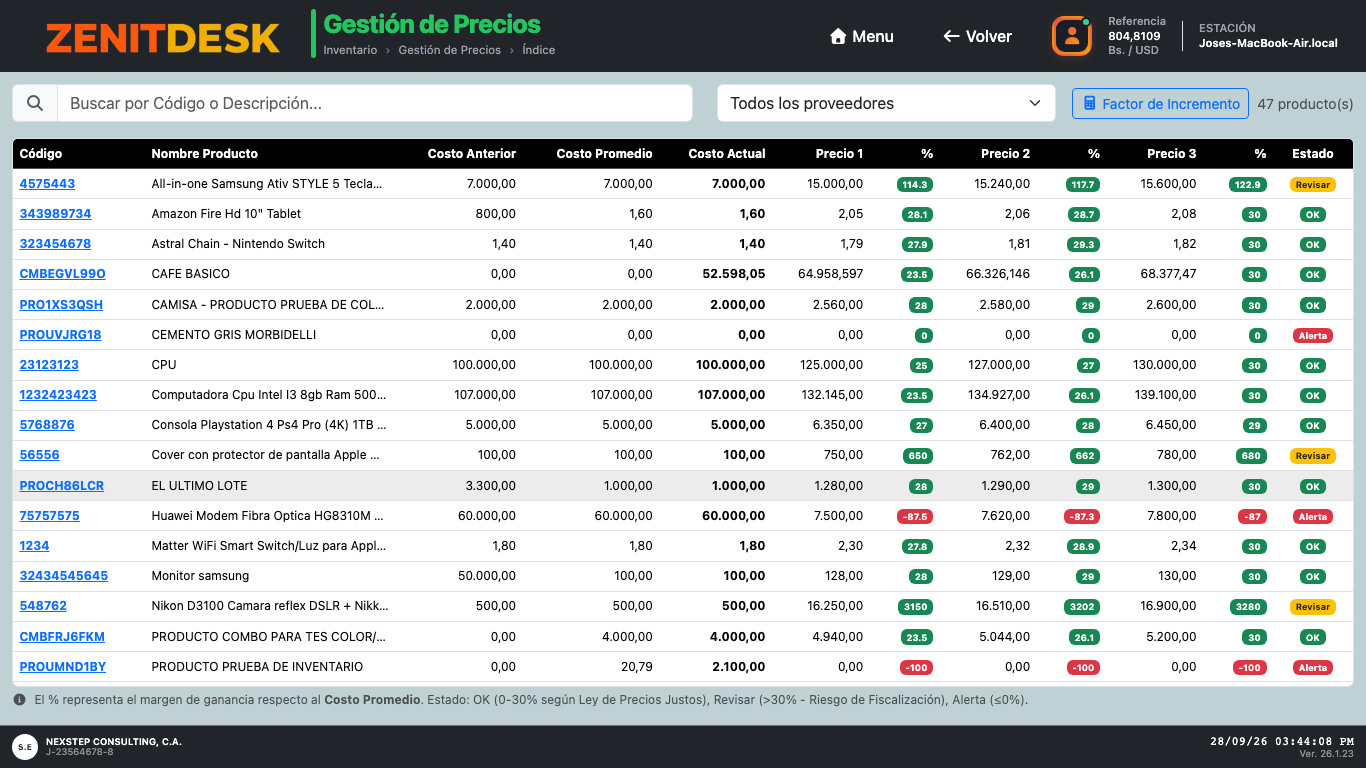
Task: Sort by the Costo Anterior column header
Action: click(472, 154)
